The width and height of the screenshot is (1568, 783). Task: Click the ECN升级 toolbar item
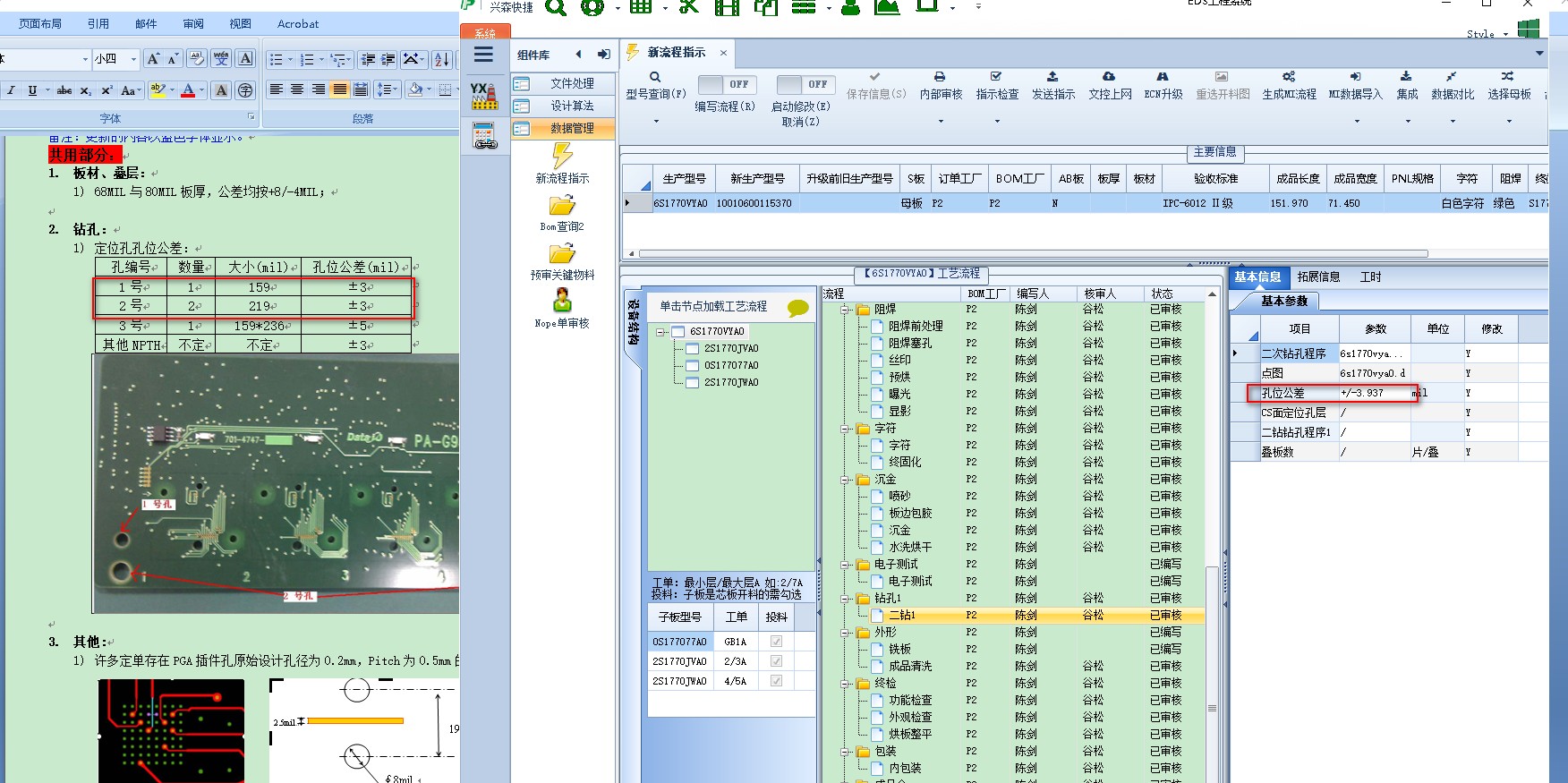[x=1163, y=86]
